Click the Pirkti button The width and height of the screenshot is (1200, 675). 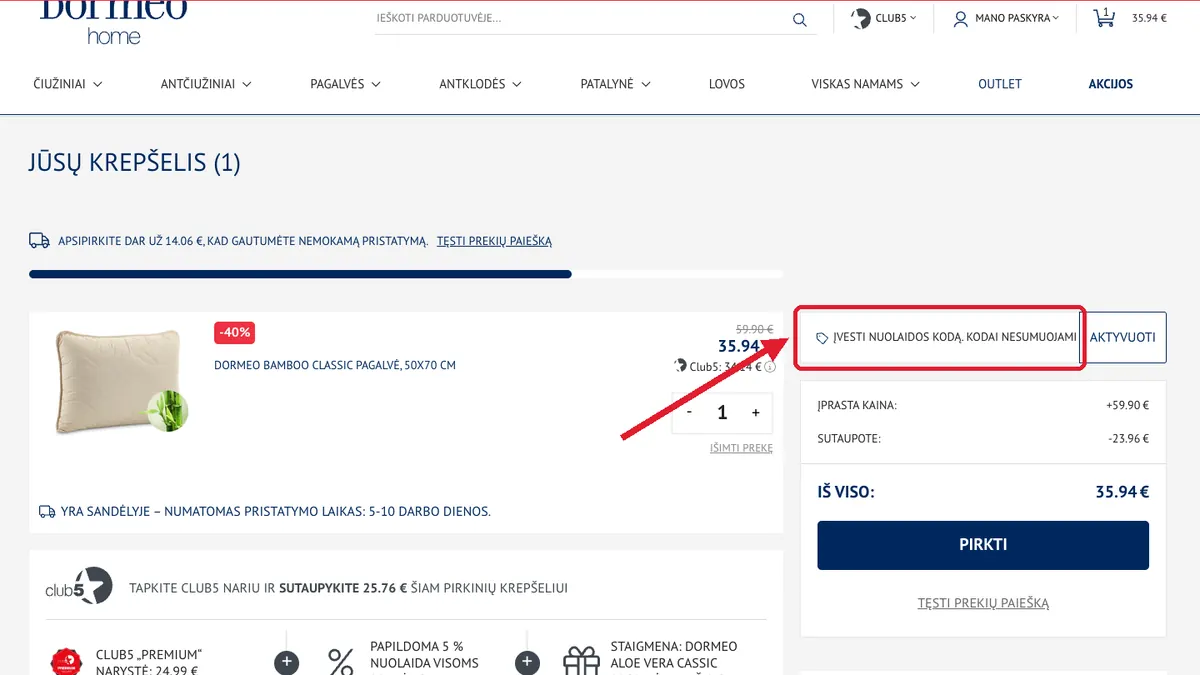point(983,545)
